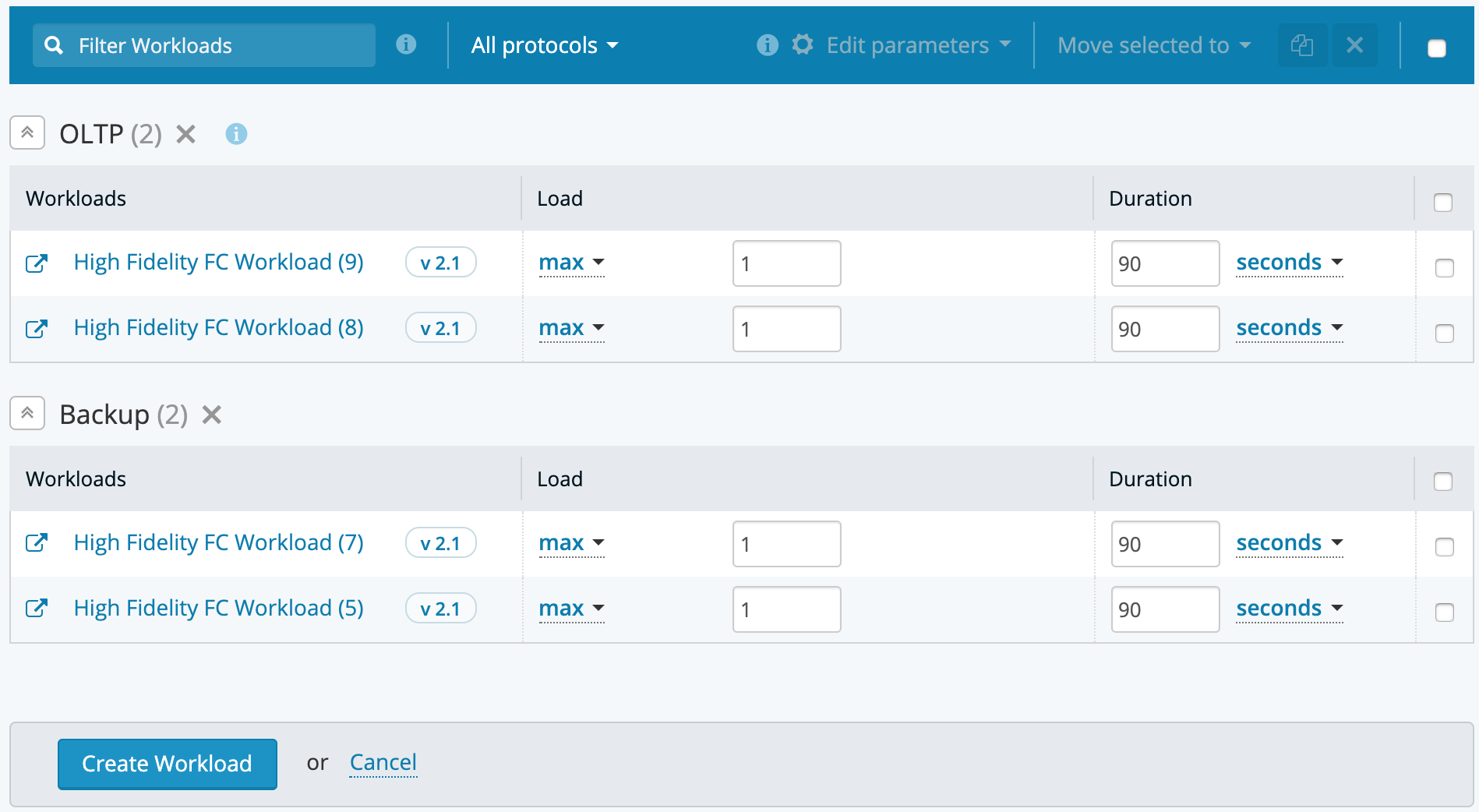This screenshot has width=1479, height=812.
Task: Open High Fidelity FC Workload (8) link
Action: click(219, 328)
